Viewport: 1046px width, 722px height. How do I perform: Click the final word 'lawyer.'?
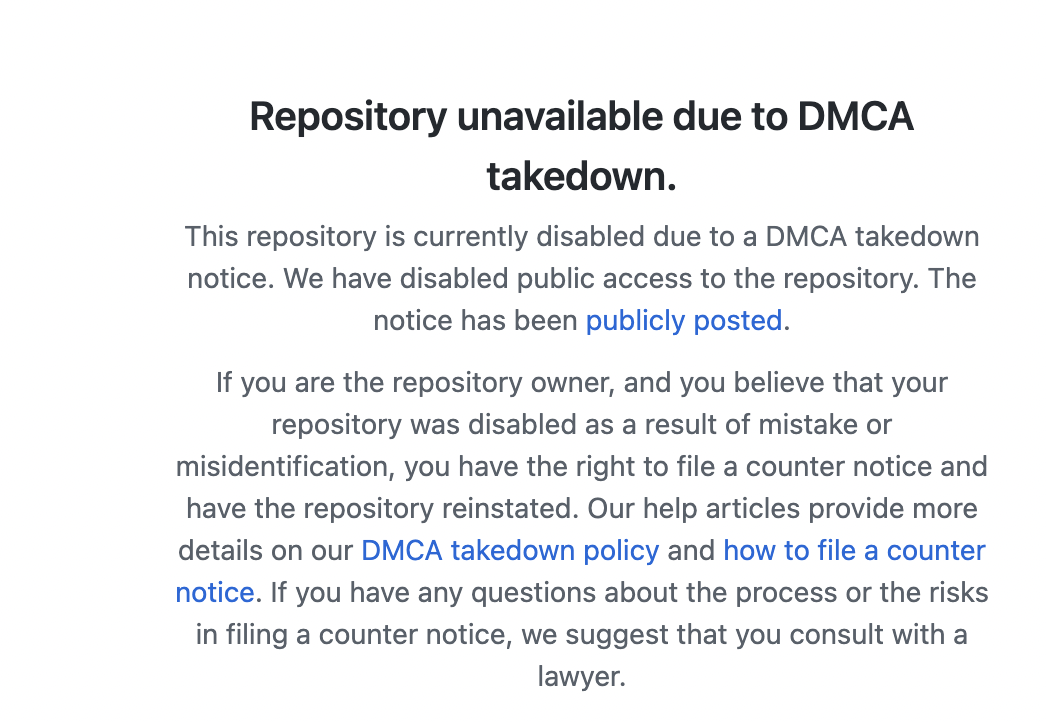[582, 677]
